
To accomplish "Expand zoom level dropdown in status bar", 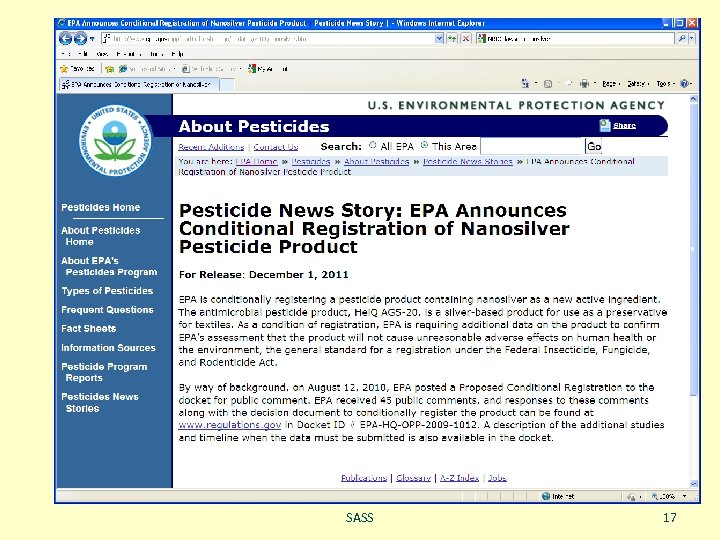I will point(685,496).
